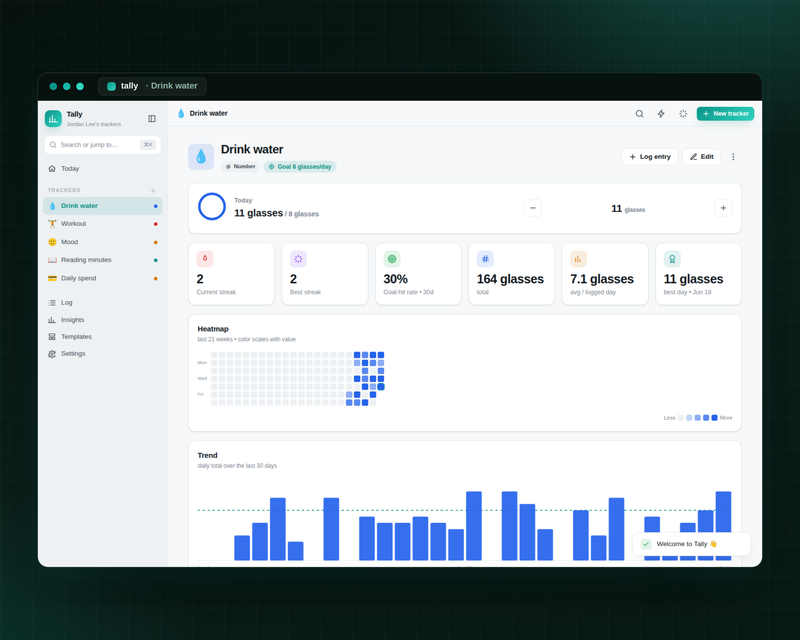Click the Search or jump to field
Screen dimensions: 800x640
[103, 145]
